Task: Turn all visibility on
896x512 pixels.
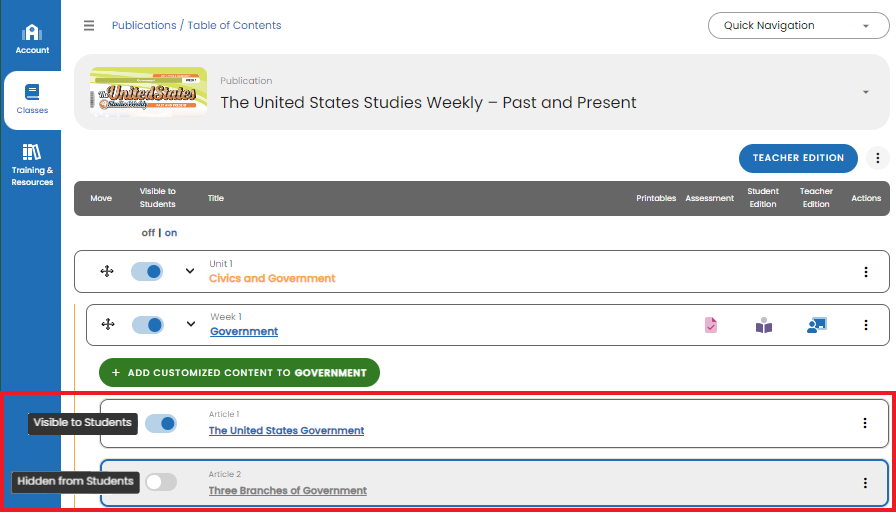Action: [x=171, y=233]
